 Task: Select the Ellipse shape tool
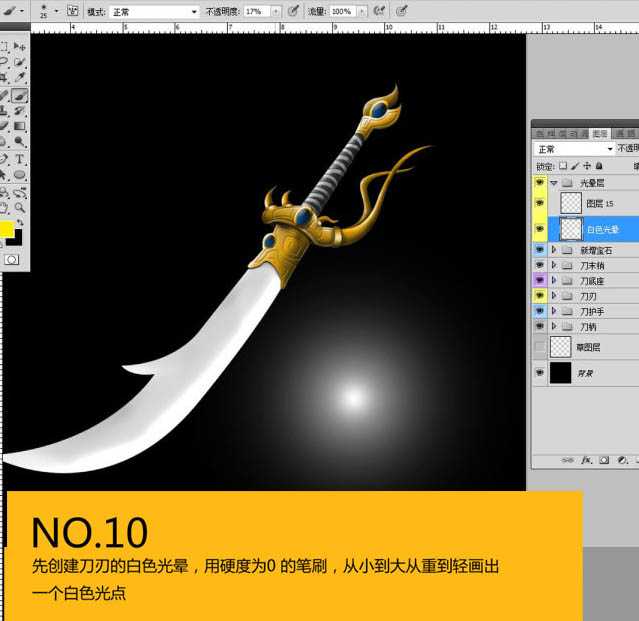point(19,175)
